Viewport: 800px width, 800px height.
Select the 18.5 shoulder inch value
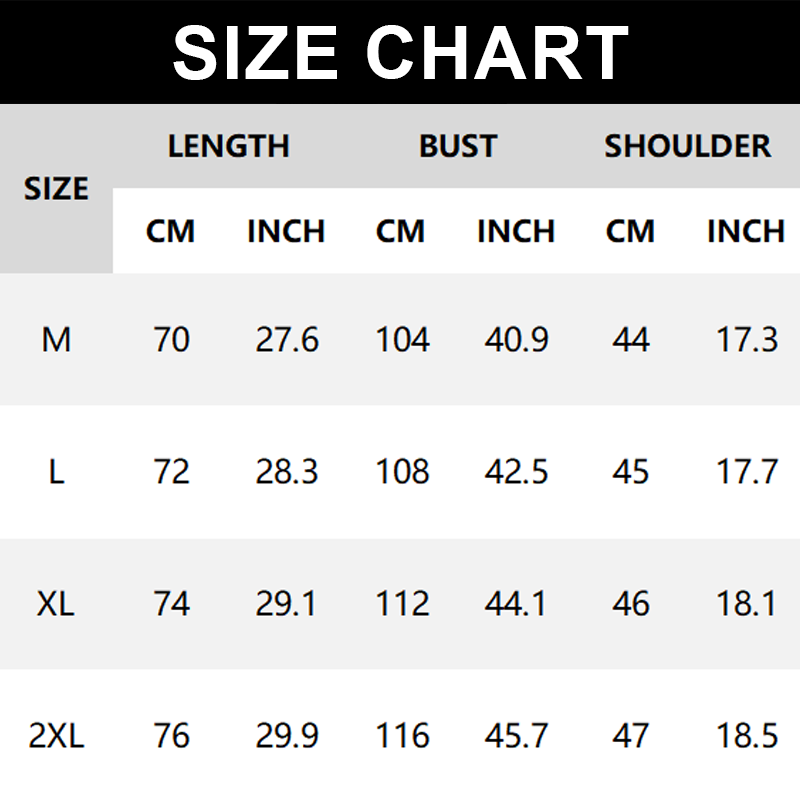747,737
